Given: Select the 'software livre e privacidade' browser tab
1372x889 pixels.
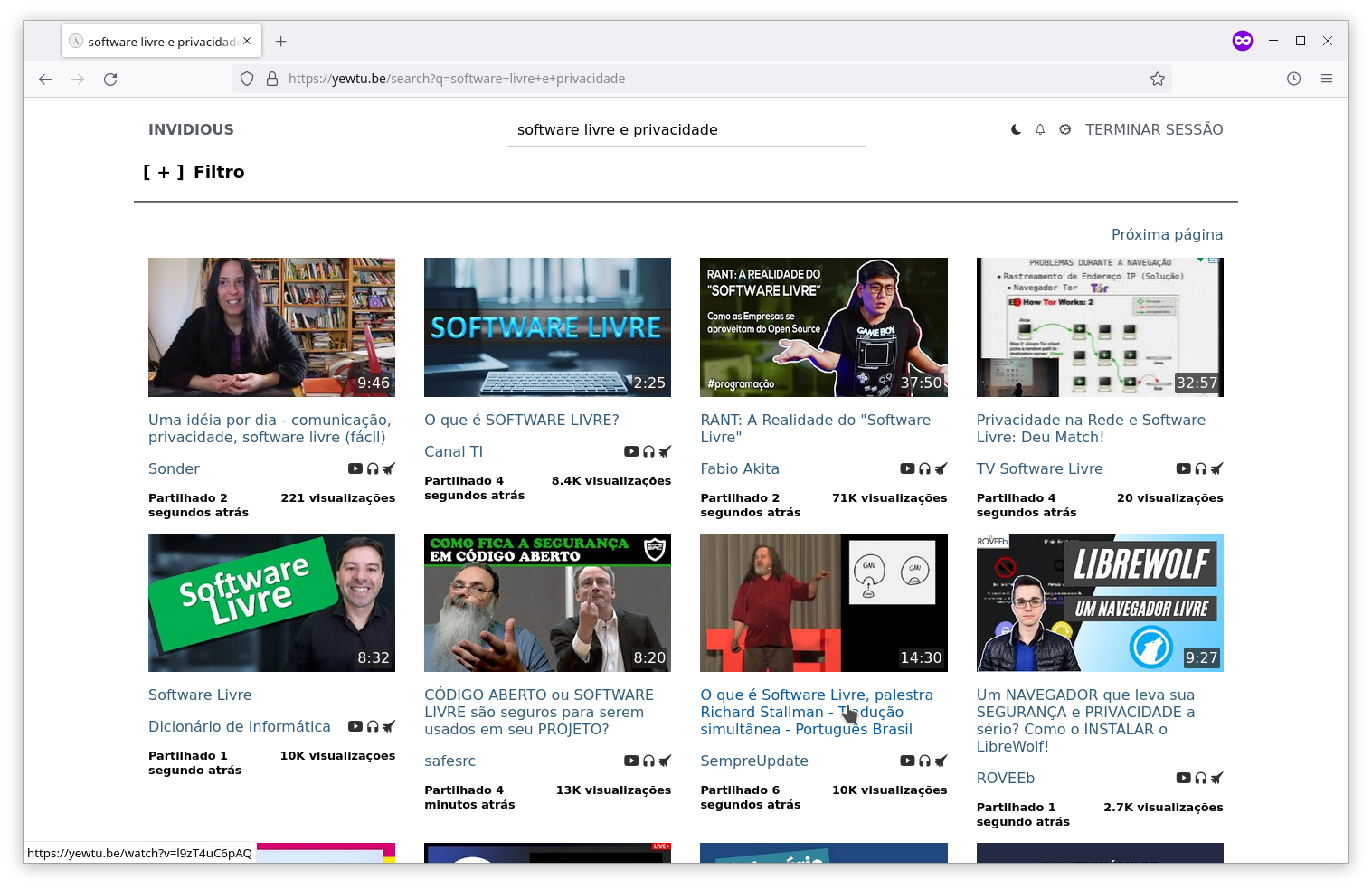Looking at the screenshot, I should [162, 41].
